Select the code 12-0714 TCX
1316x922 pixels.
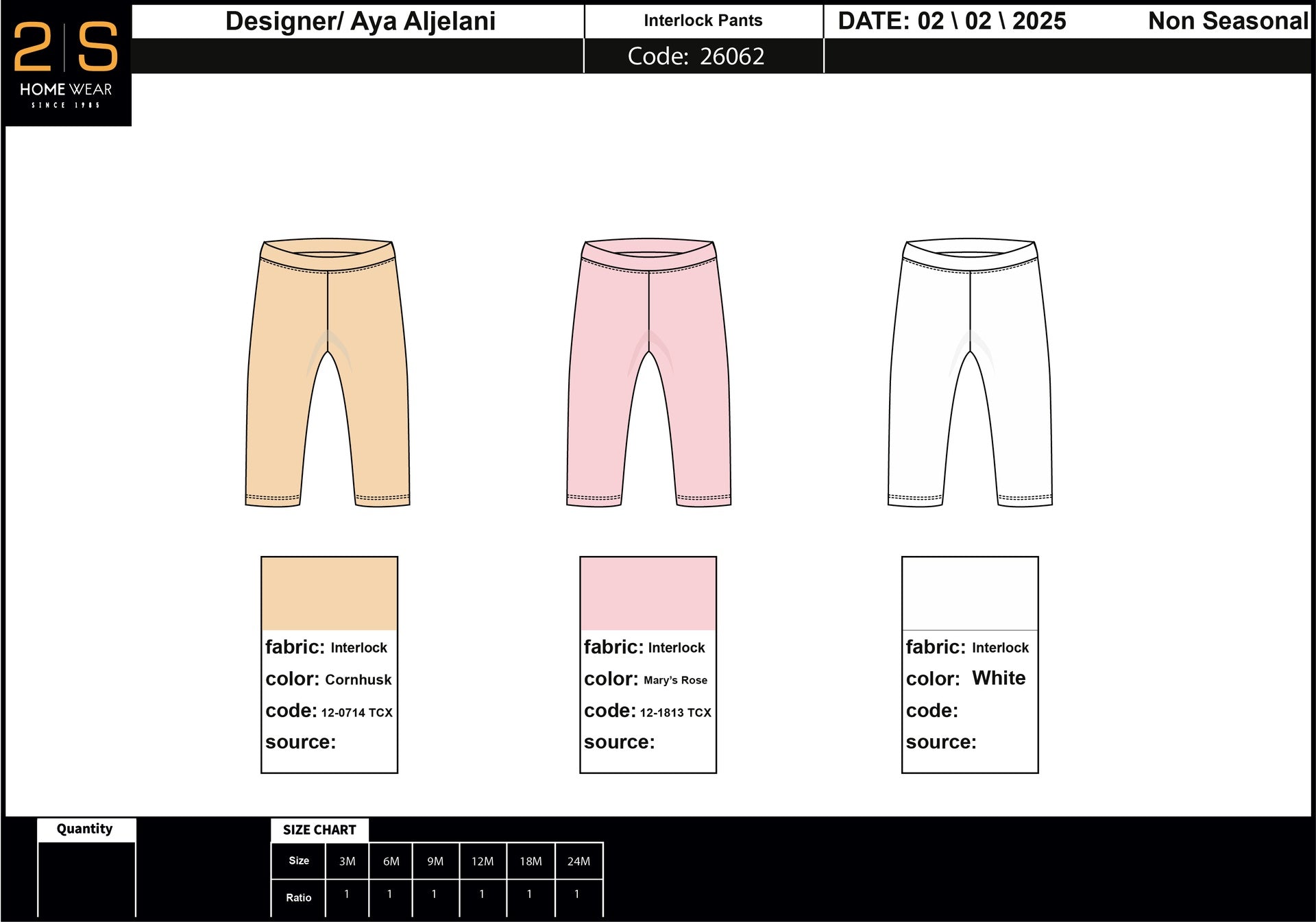point(356,713)
